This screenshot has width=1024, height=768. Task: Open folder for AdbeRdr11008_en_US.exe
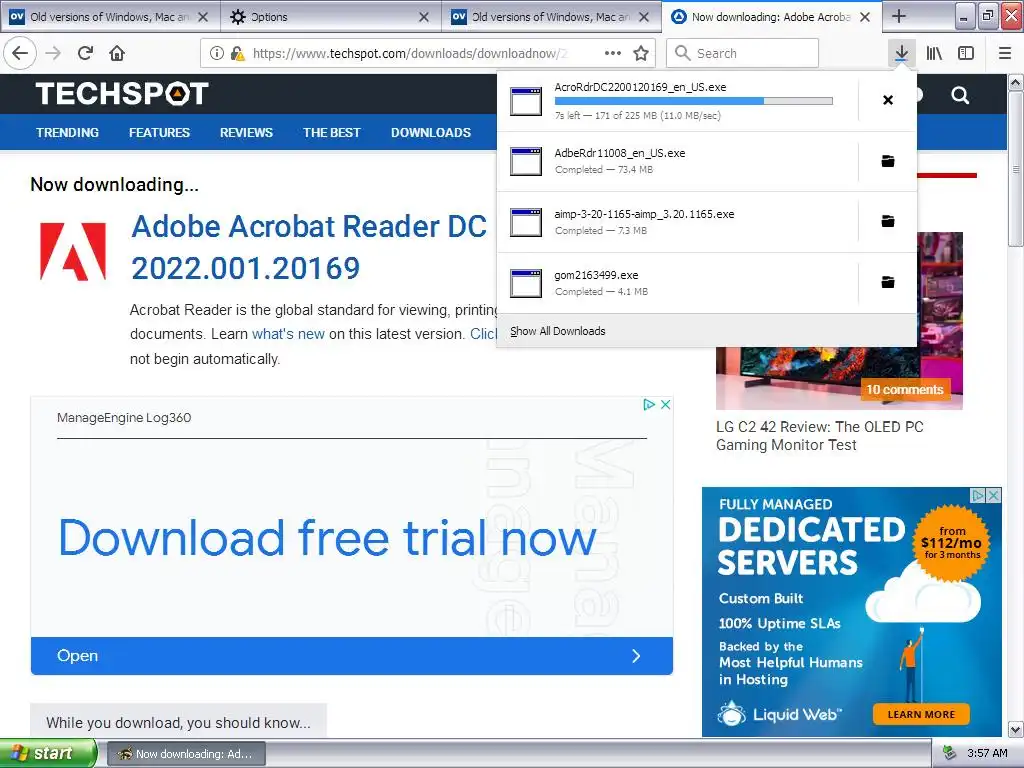[x=888, y=161]
